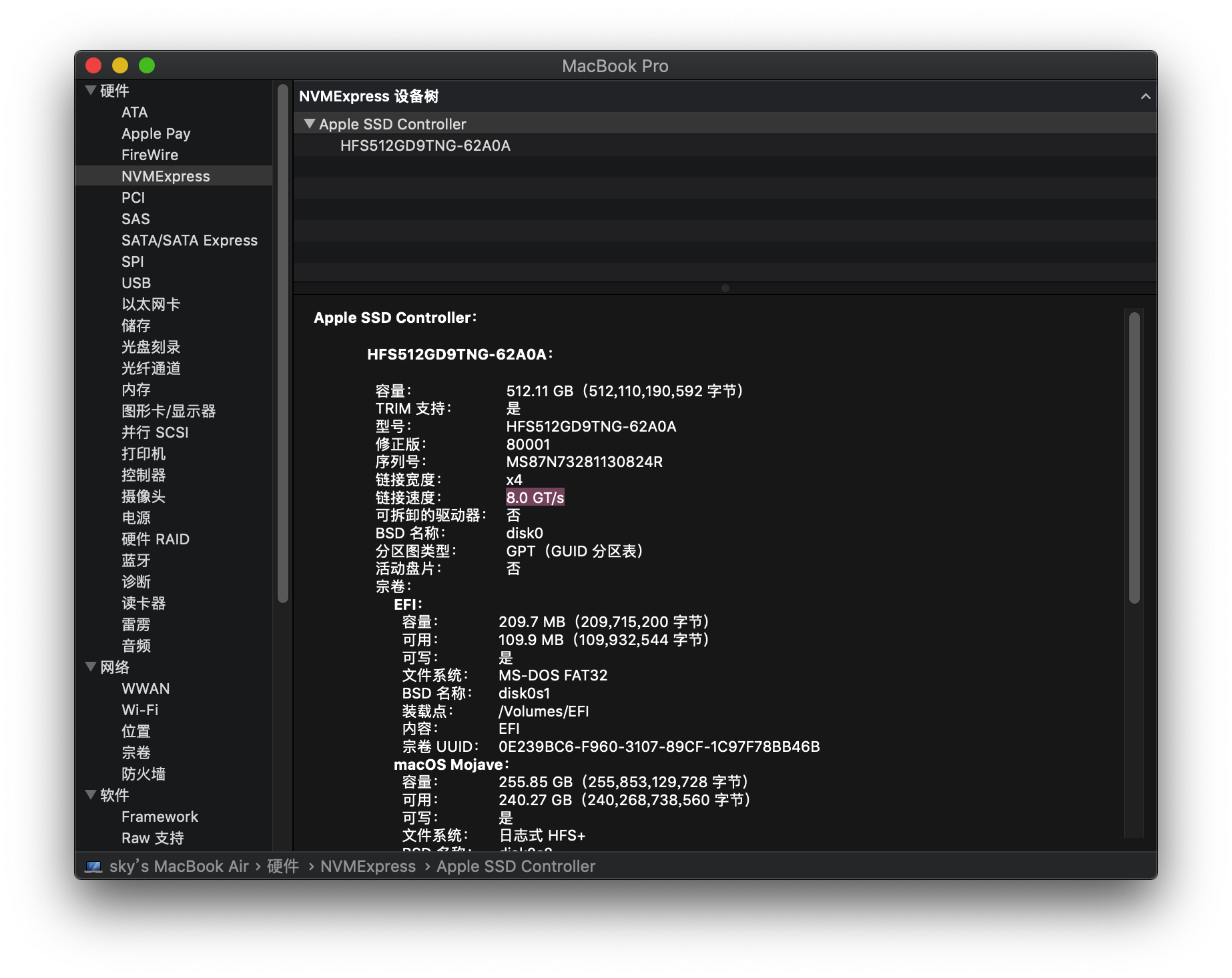Select the NVMExpress sidebar item
This screenshot has width=1232, height=978.
174,176
